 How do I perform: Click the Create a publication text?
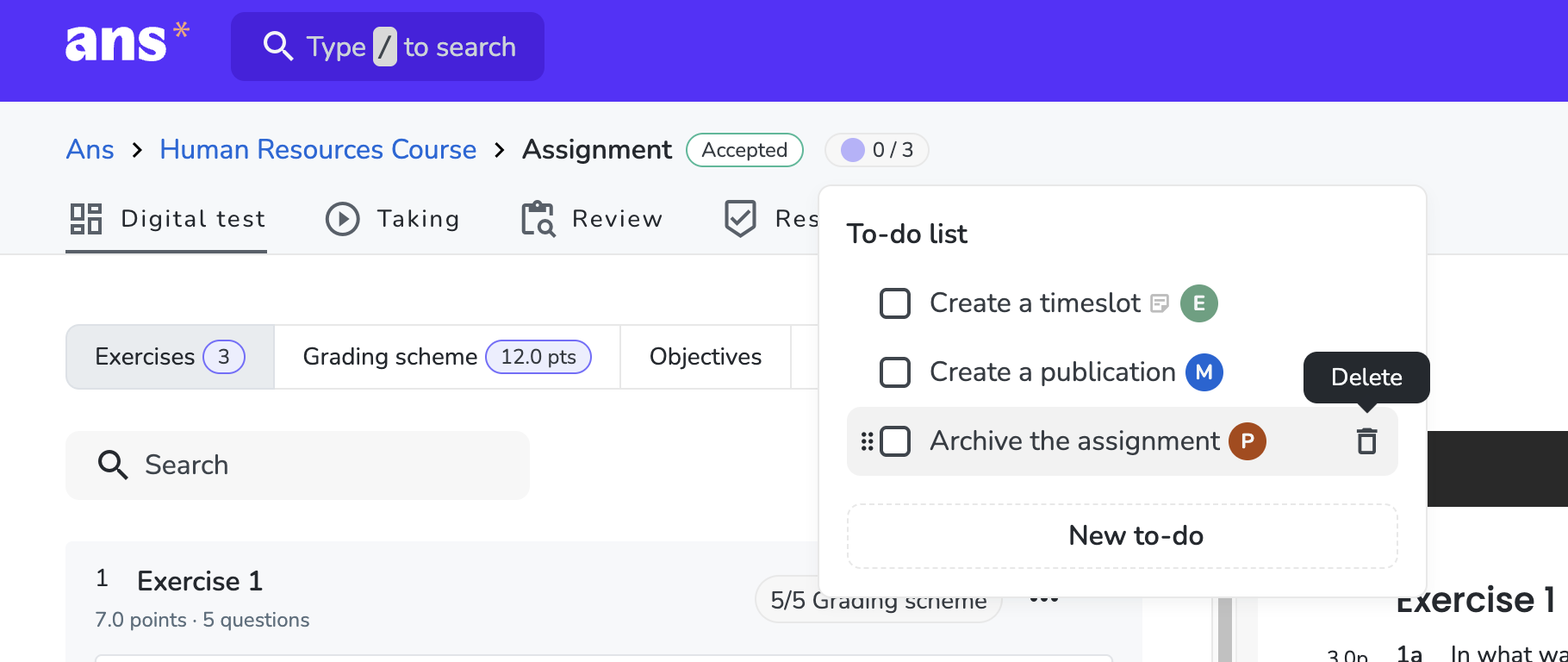tap(1053, 372)
